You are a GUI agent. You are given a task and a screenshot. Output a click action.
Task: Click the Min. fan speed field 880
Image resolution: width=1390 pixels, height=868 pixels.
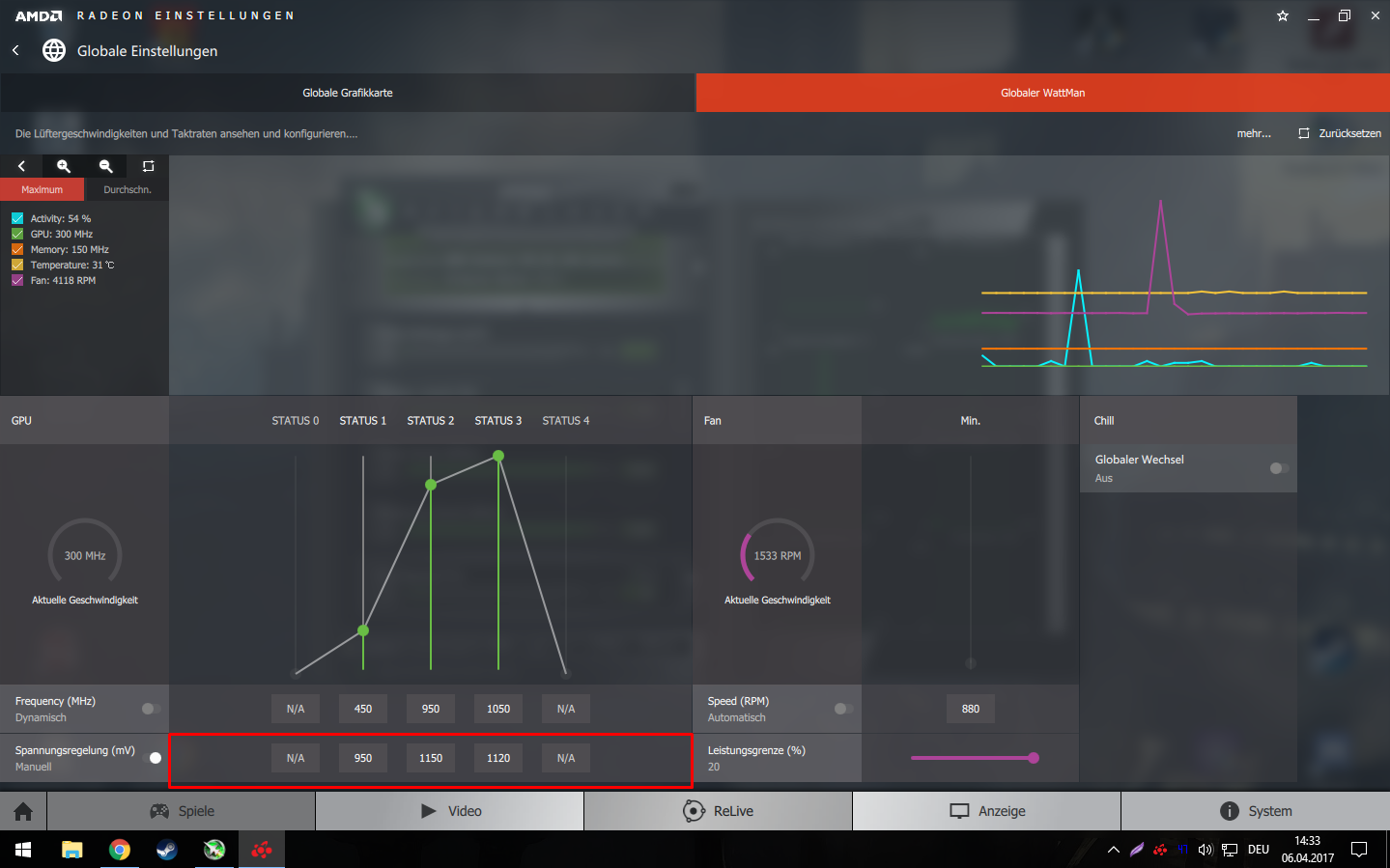pyautogui.click(x=971, y=709)
